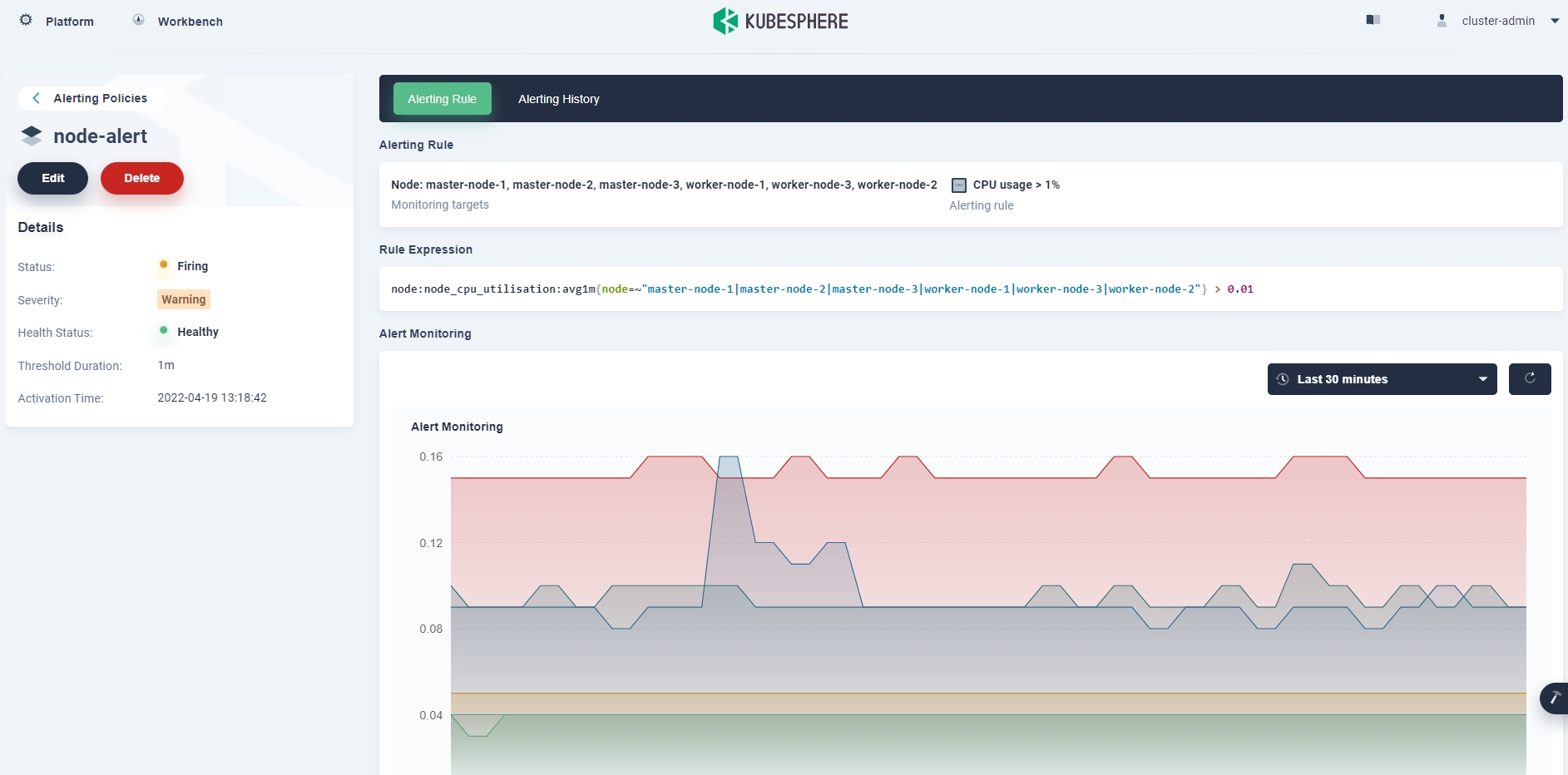Open the Last 30 minutes dropdown
Image resolution: width=1568 pixels, height=775 pixels.
[x=1382, y=379]
